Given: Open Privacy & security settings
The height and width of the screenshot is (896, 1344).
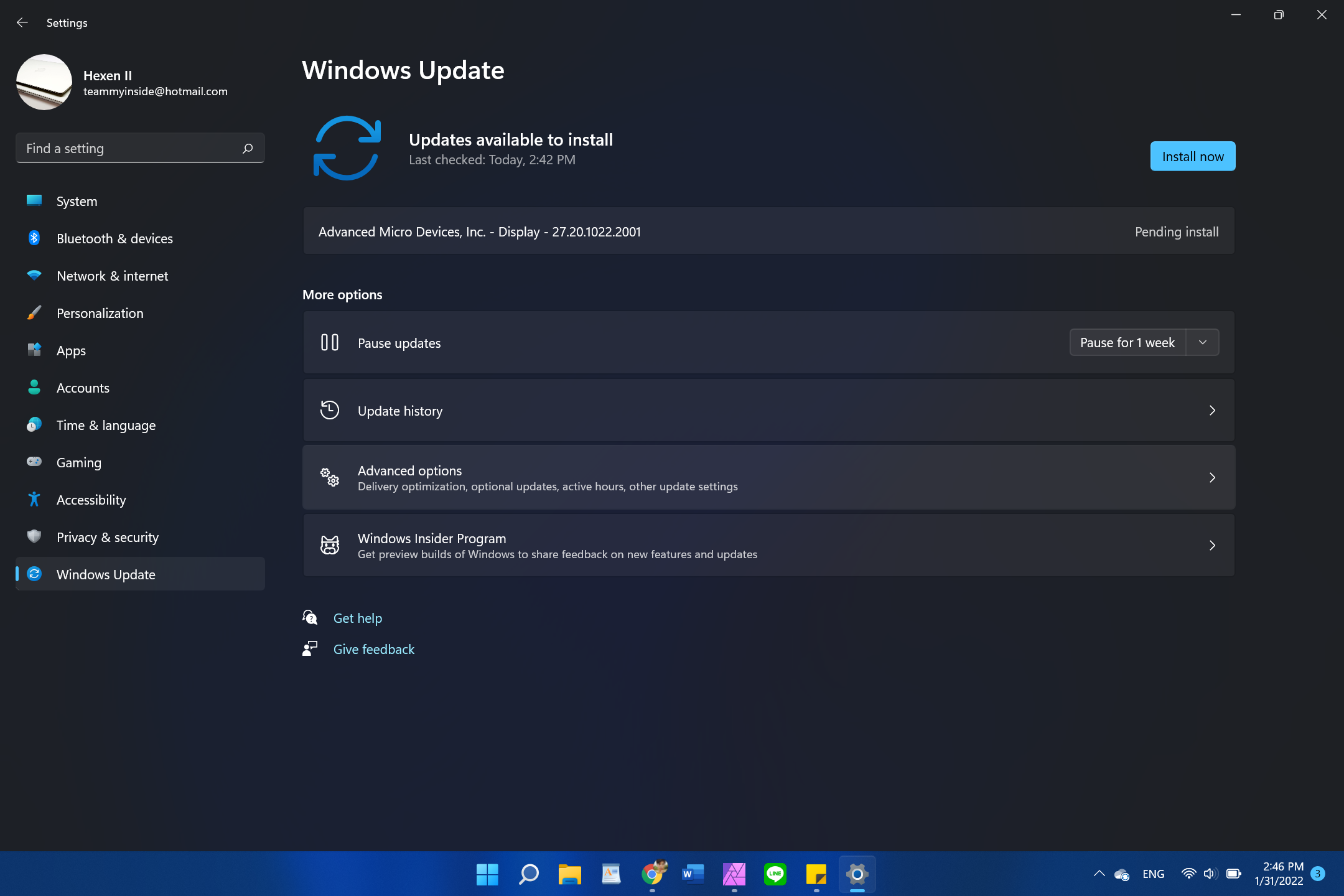Looking at the screenshot, I should coord(107,537).
